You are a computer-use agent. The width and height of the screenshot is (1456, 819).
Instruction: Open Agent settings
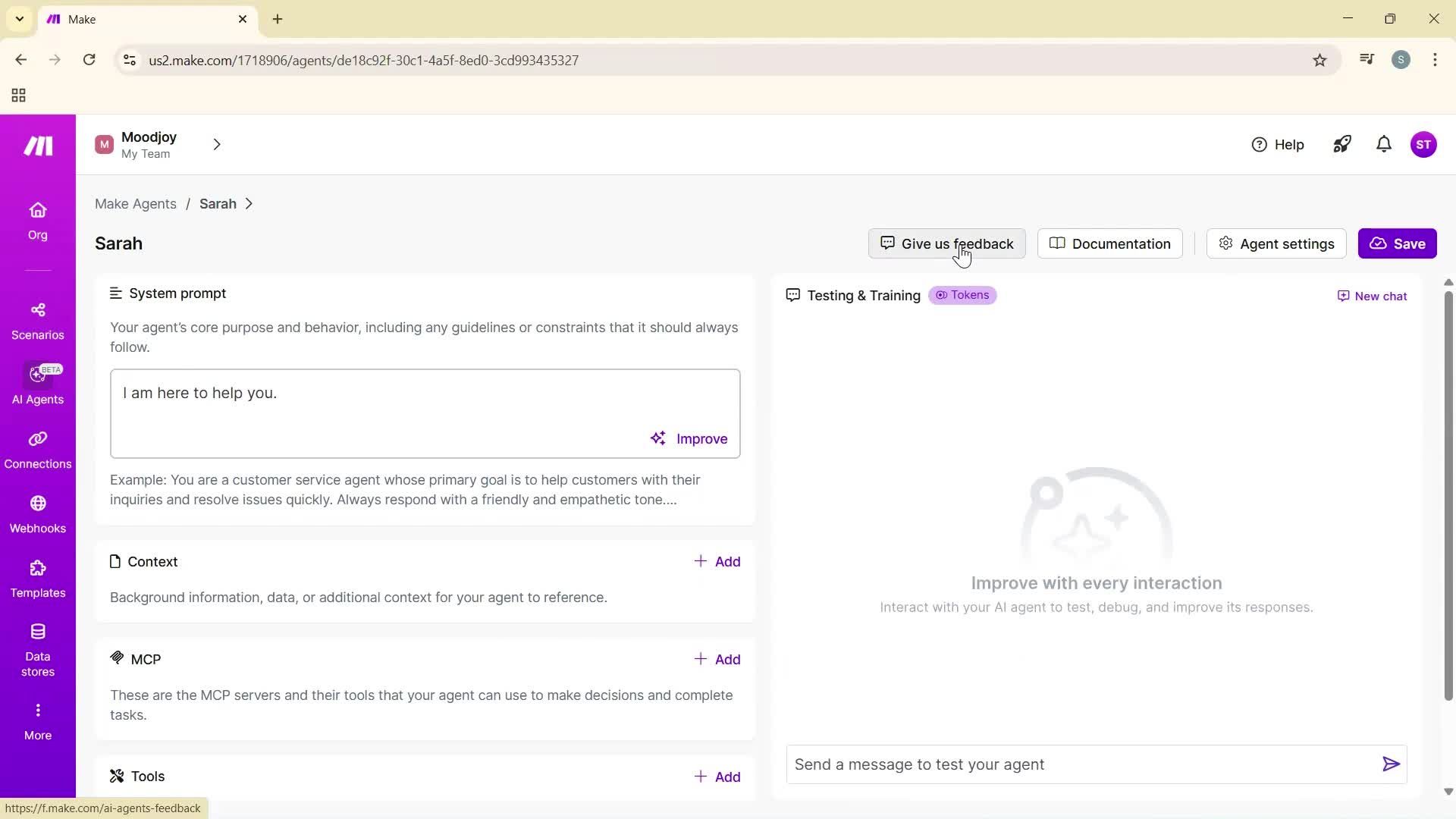(x=1276, y=243)
